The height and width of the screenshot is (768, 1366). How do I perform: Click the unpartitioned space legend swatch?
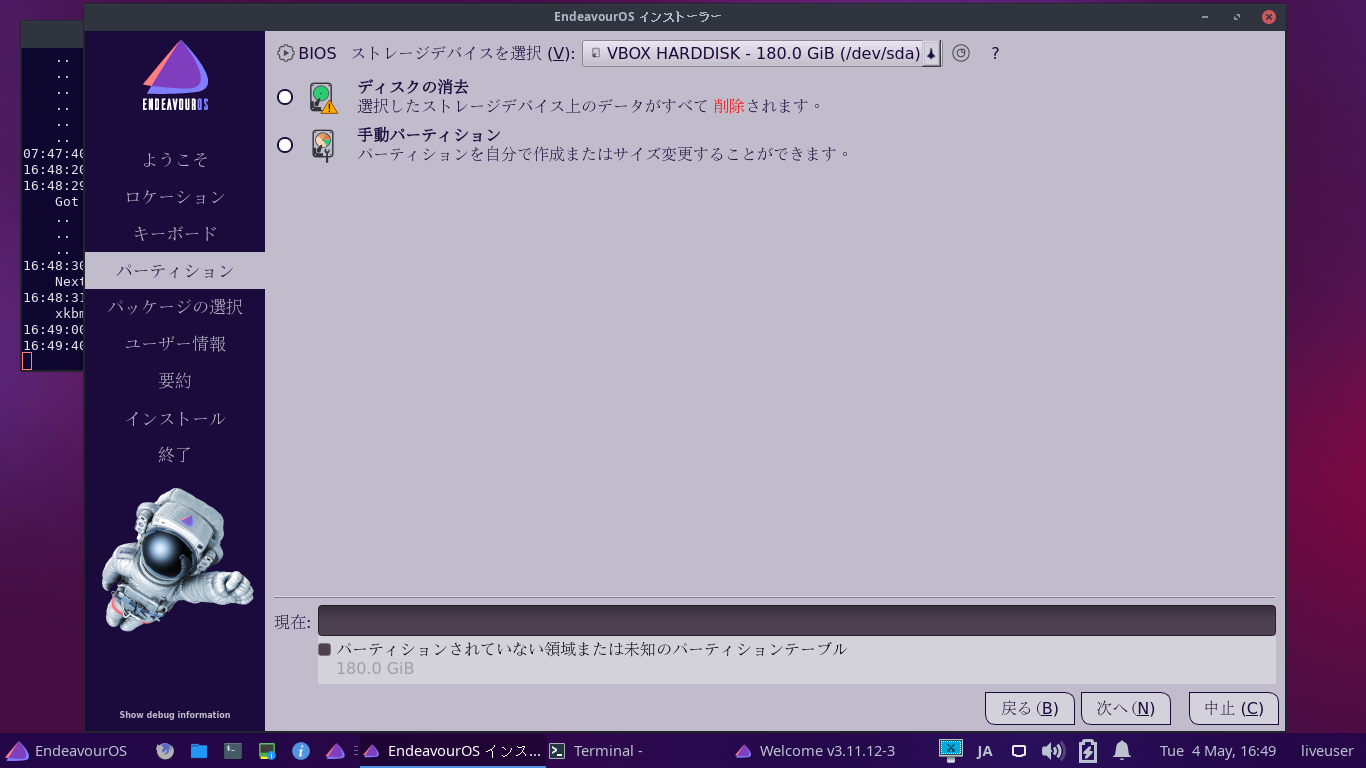point(324,650)
